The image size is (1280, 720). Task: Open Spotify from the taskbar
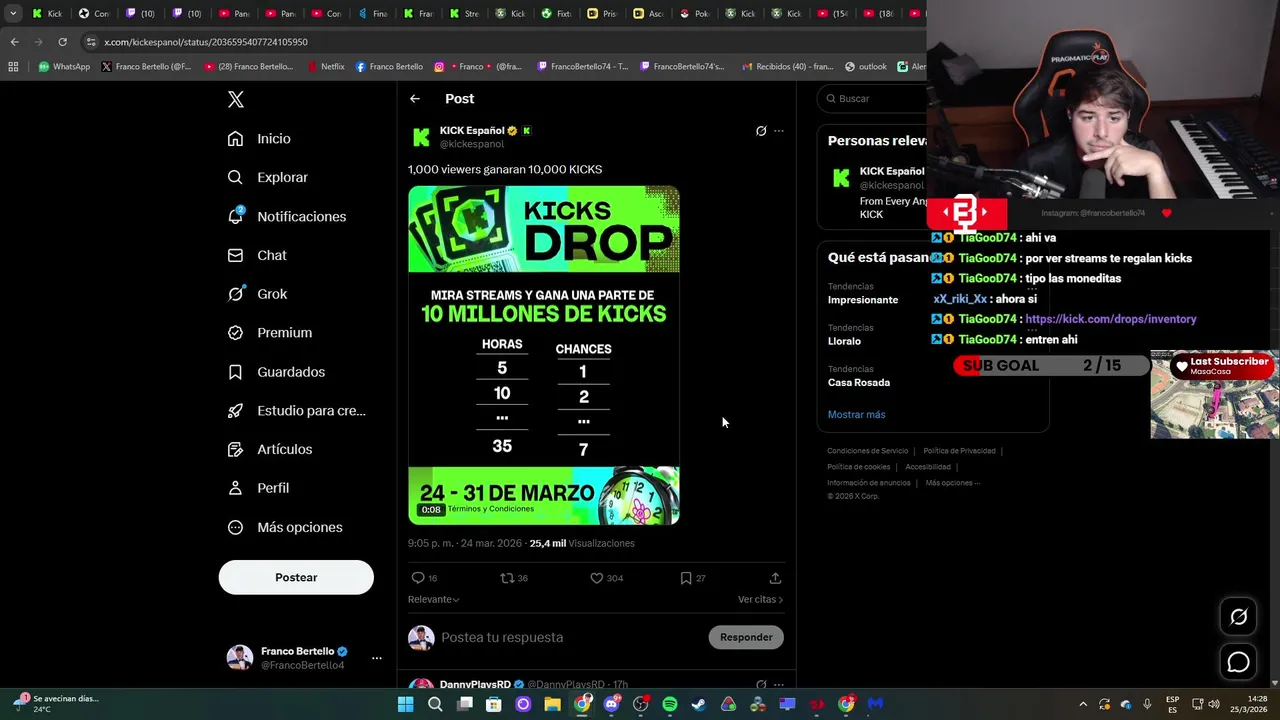point(670,704)
